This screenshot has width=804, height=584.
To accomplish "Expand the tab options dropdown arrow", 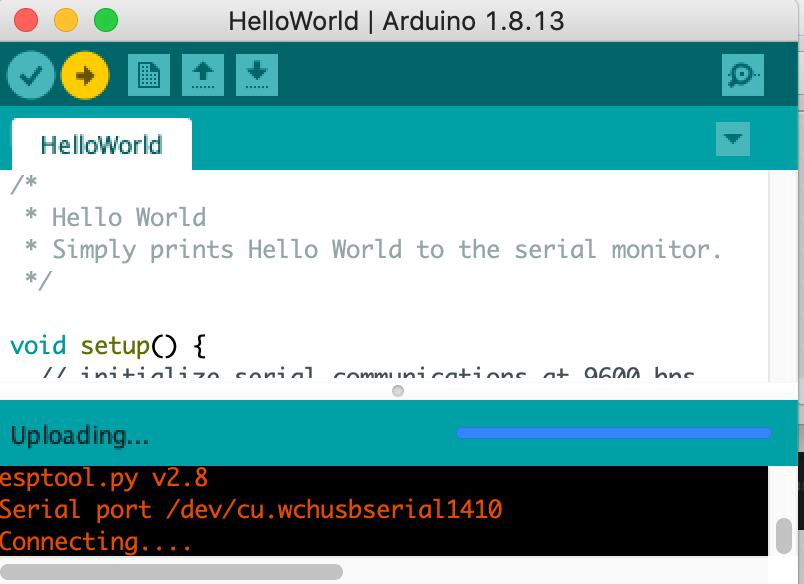I will pos(733,139).
